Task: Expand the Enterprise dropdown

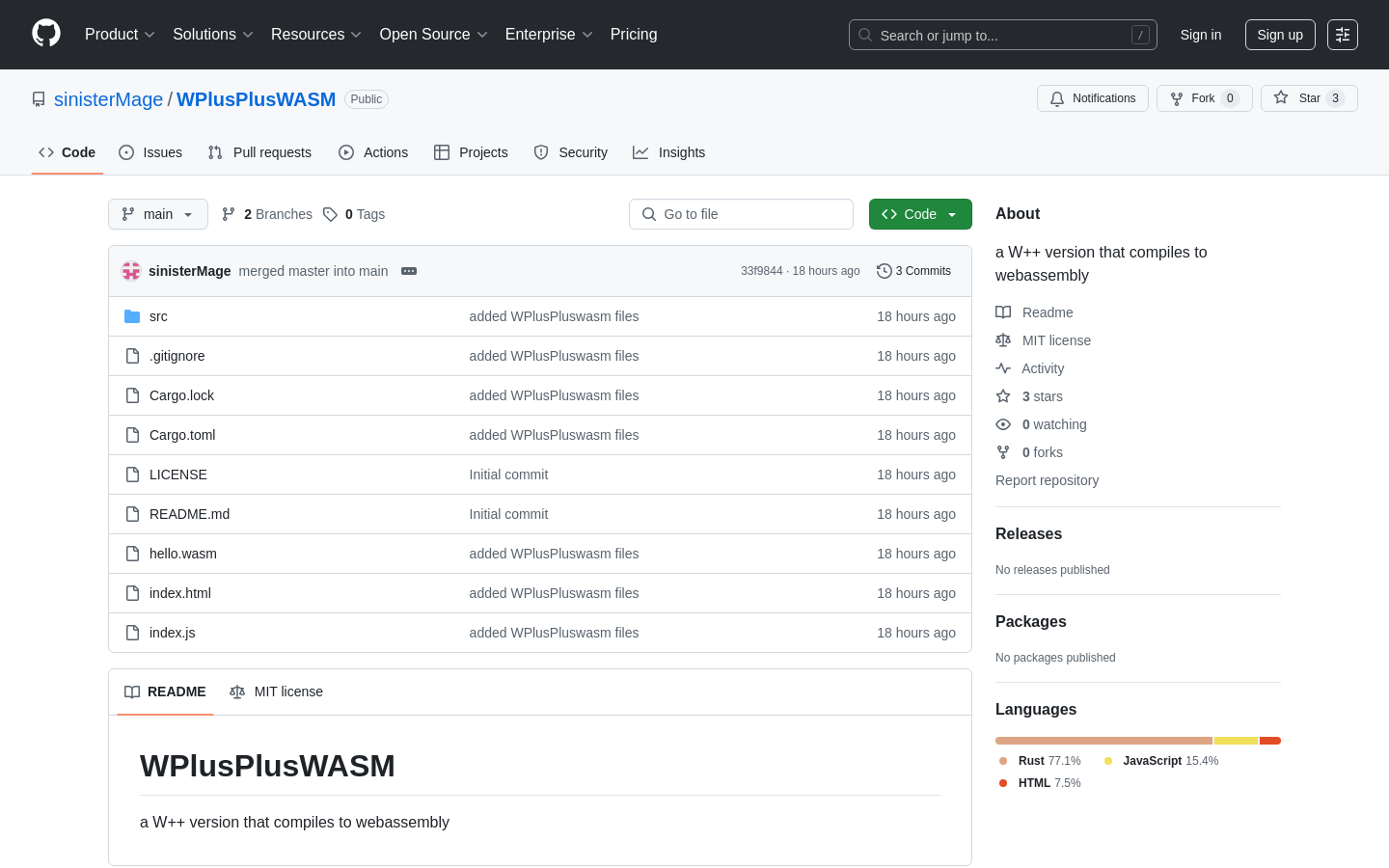Action: (x=549, y=35)
